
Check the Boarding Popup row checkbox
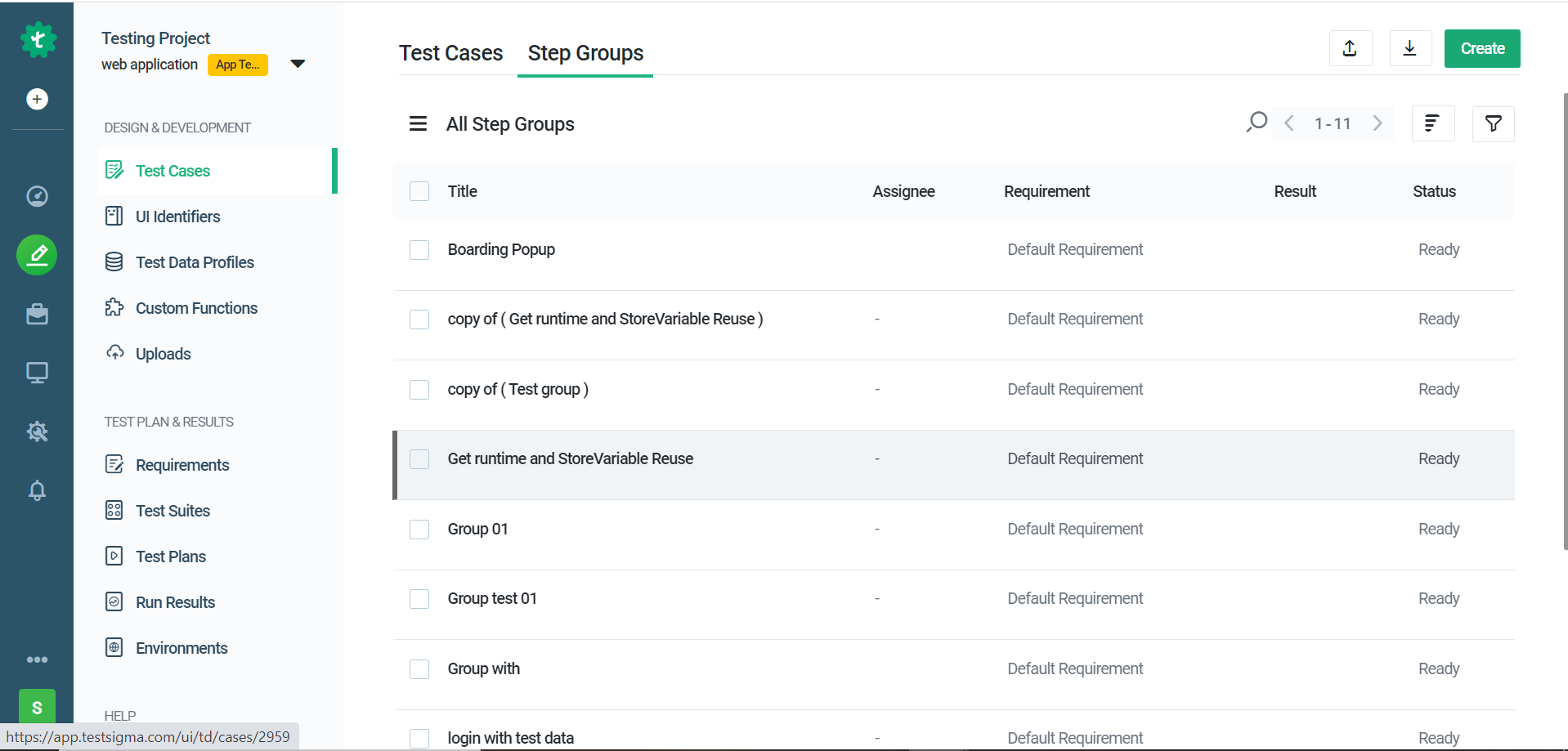tap(419, 249)
